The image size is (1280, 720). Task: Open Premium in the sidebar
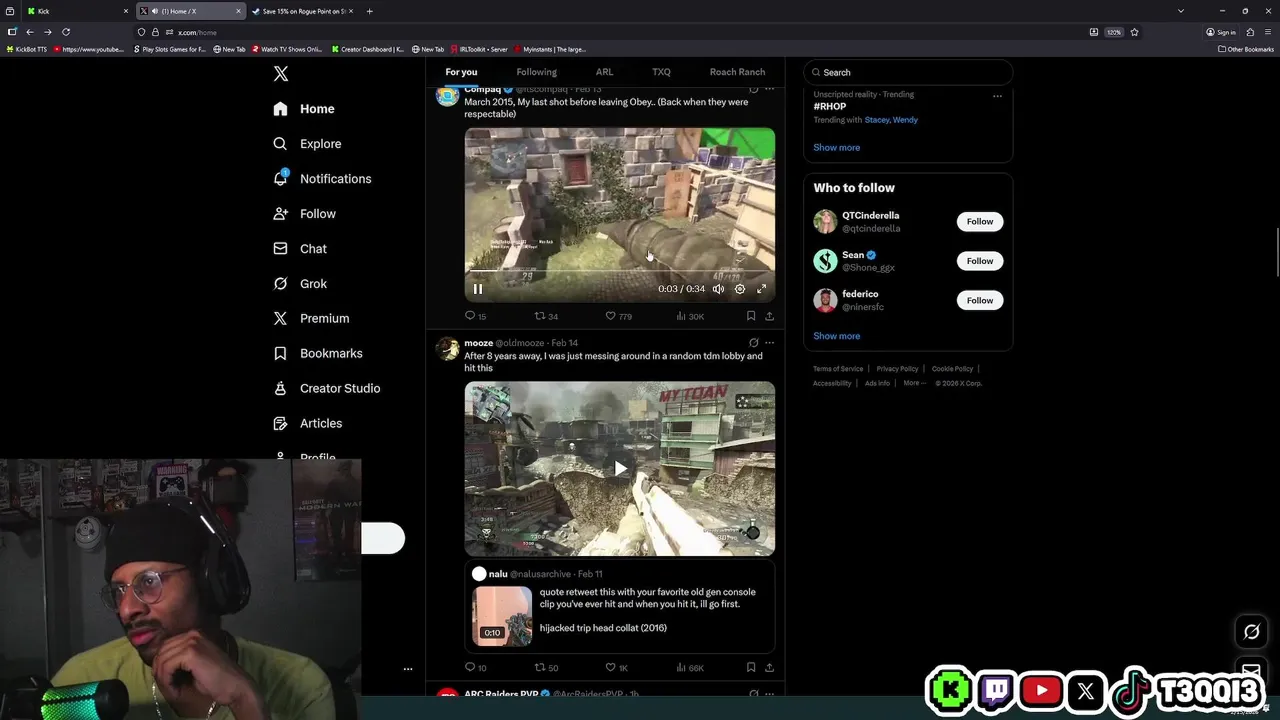[x=311, y=319]
